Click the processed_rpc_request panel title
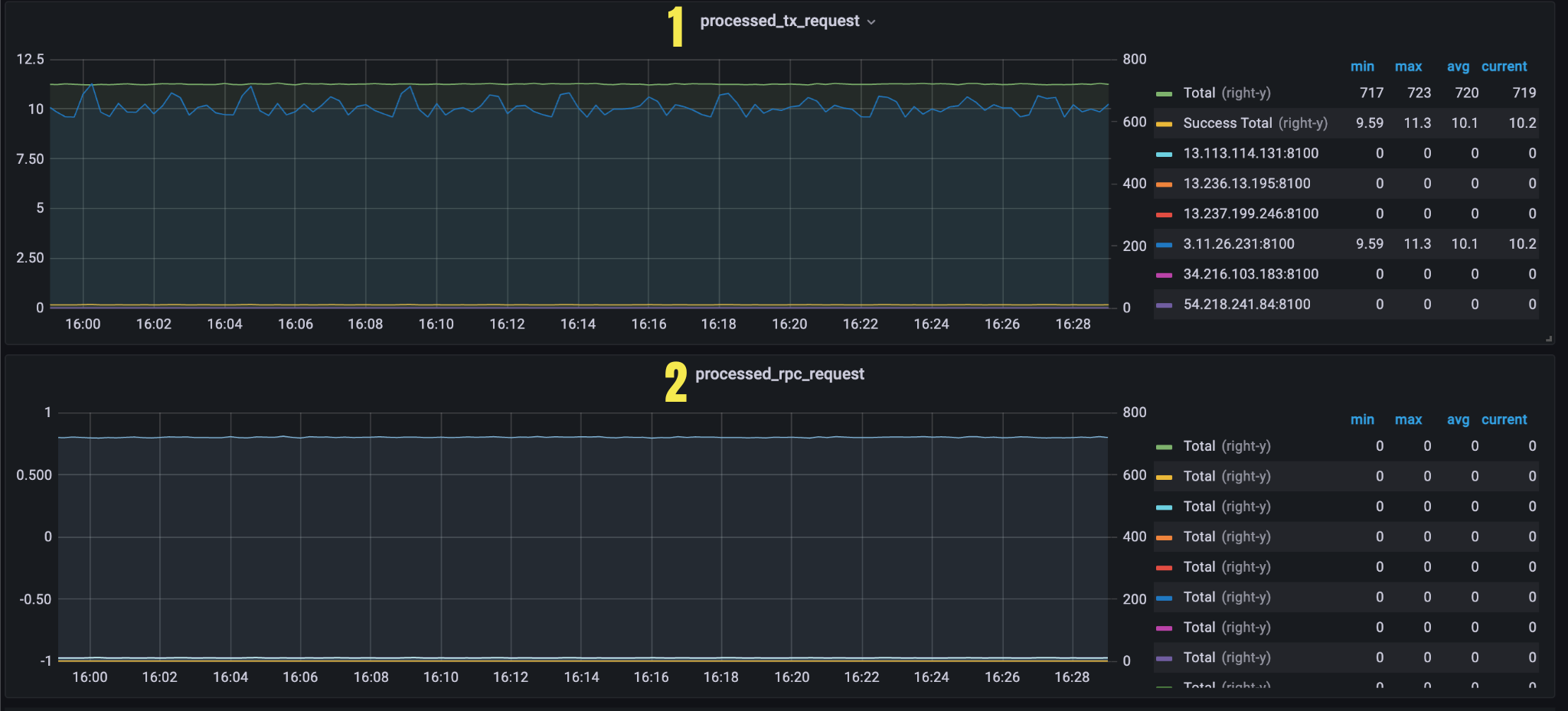The height and width of the screenshot is (711, 1568). click(779, 374)
